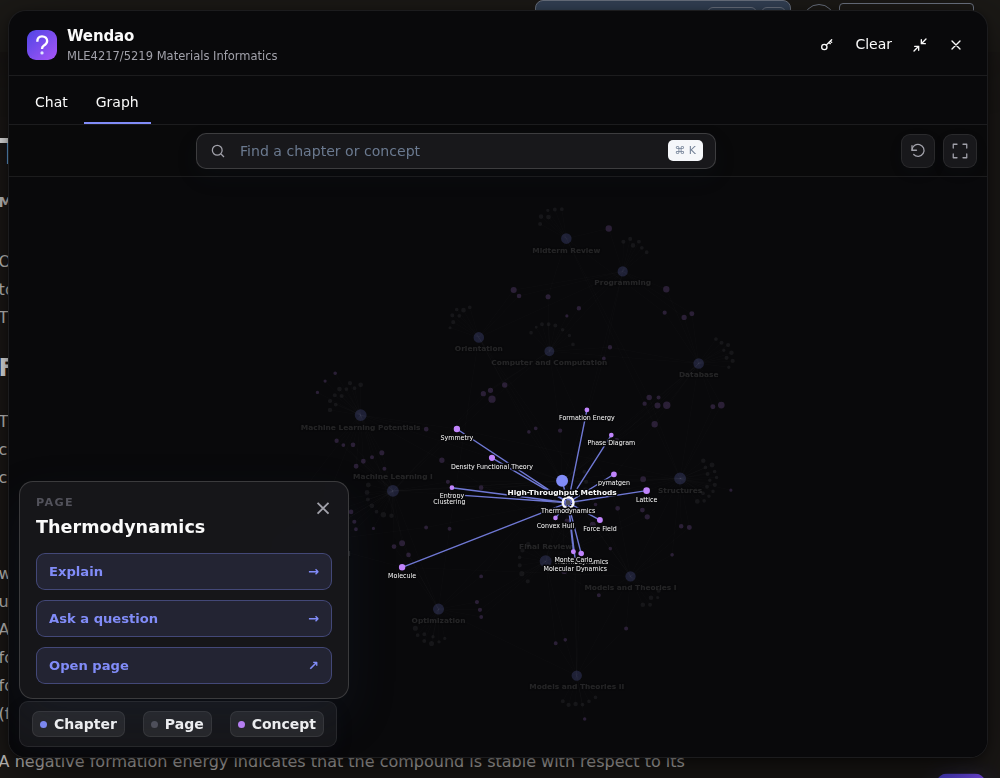
Task: Click the Phase Diagram concept node
Action: pyautogui.click(x=611, y=436)
